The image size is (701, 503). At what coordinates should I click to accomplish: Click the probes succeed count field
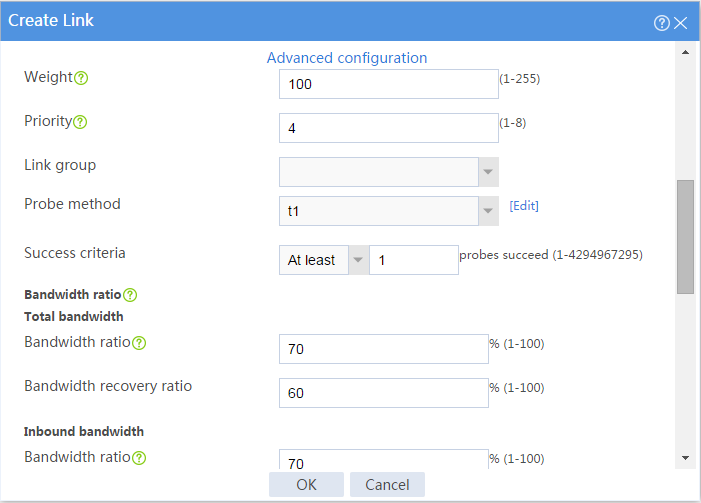point(414,260)
